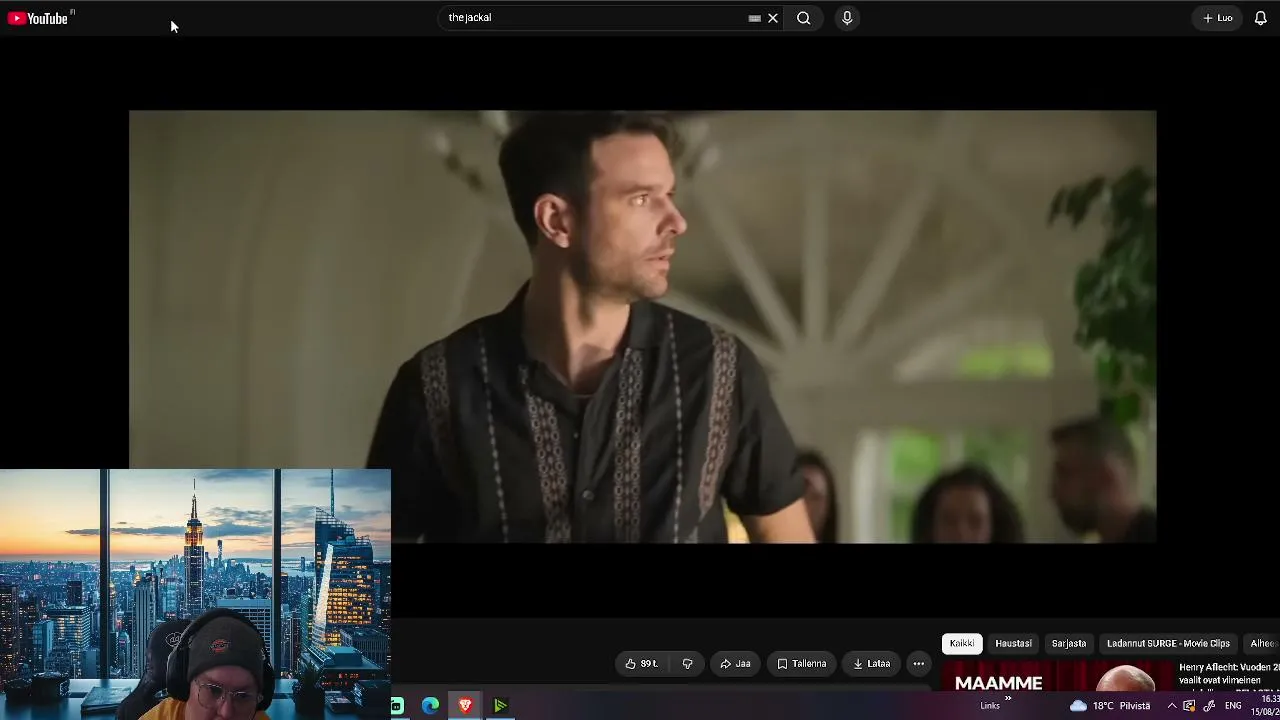1280x720 pixels.
Task: Open the Henry Aflecht video title link
Action: [x=1229, y=673]
